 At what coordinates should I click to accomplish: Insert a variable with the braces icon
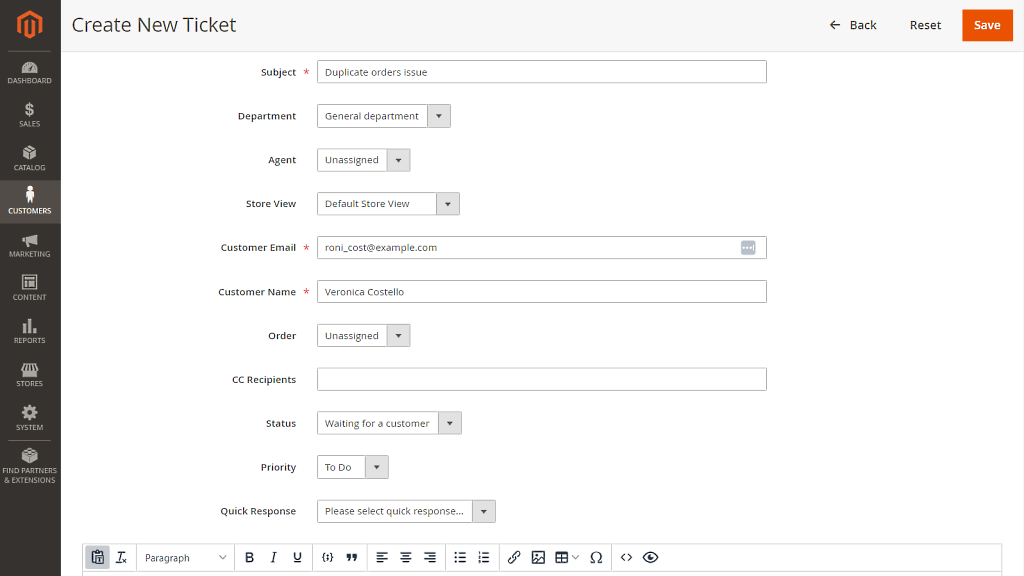[x=328, y=557]
